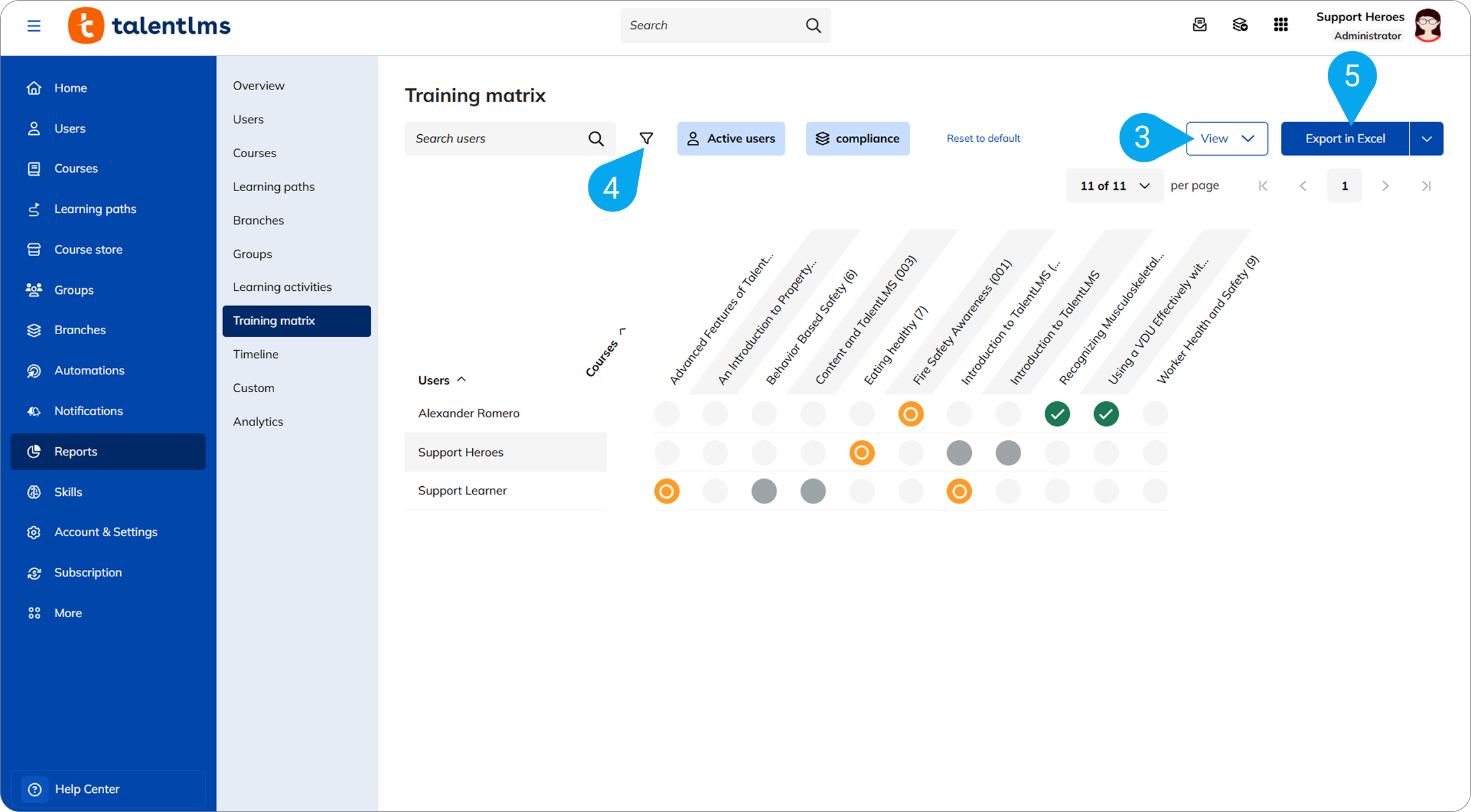
Task: Click the Help Center question mark icon
Action: [35, 789]
